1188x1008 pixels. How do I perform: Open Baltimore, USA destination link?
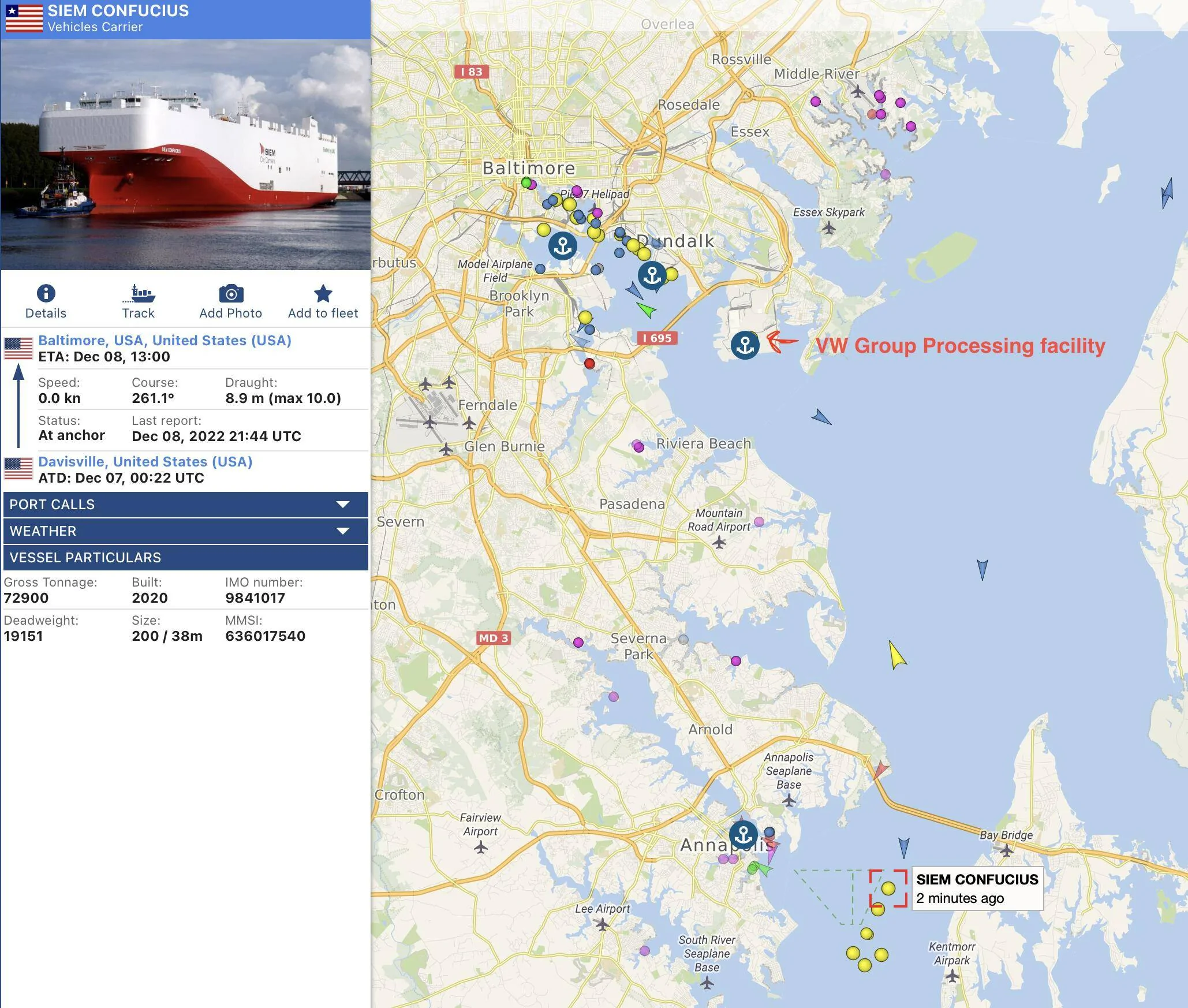(165, 341)
